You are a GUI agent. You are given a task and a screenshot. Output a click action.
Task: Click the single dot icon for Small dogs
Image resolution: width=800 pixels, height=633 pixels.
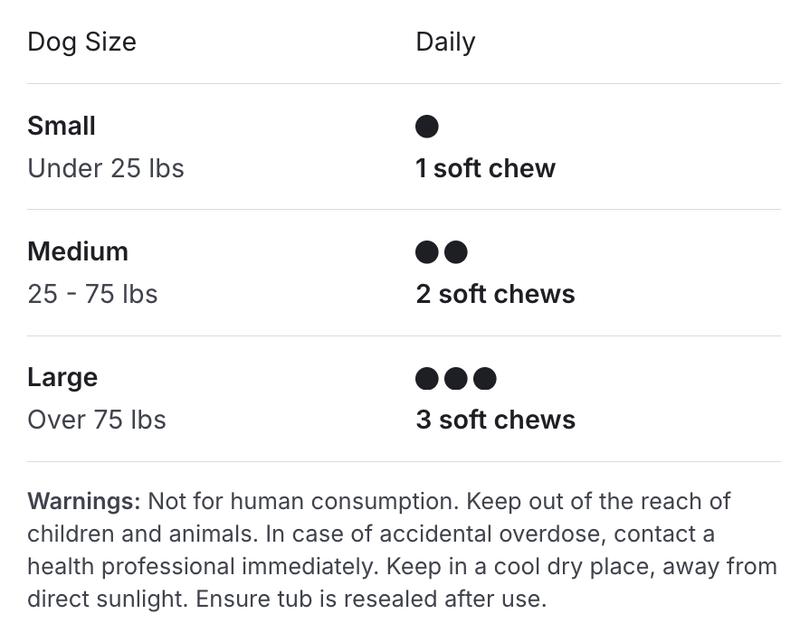tap(427, 127)
